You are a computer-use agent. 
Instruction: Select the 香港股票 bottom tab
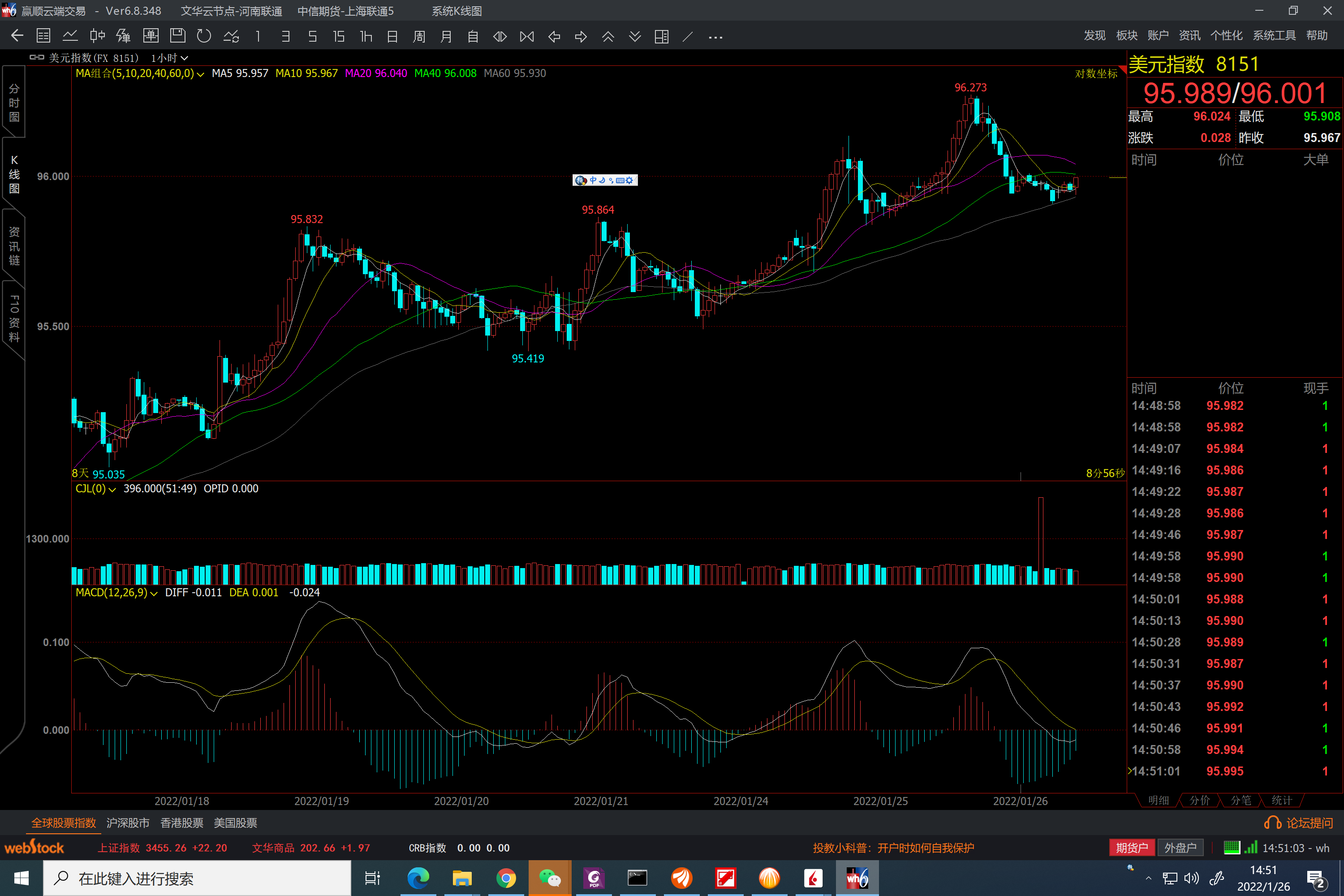point(182,823)
